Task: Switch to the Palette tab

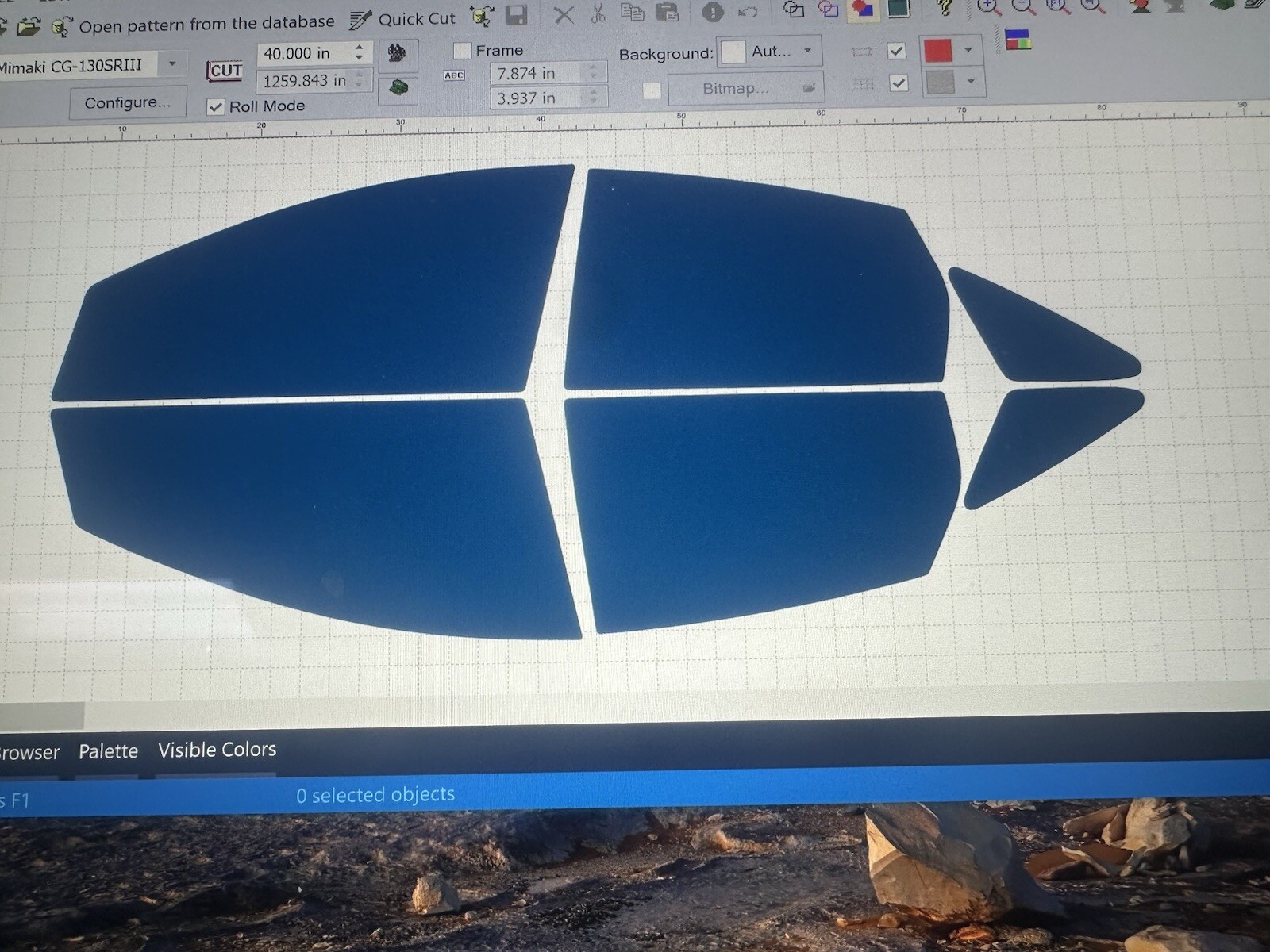Action: point(108,751)
